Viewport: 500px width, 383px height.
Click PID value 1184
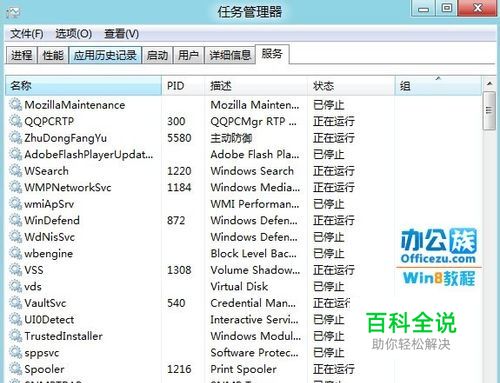179,187
